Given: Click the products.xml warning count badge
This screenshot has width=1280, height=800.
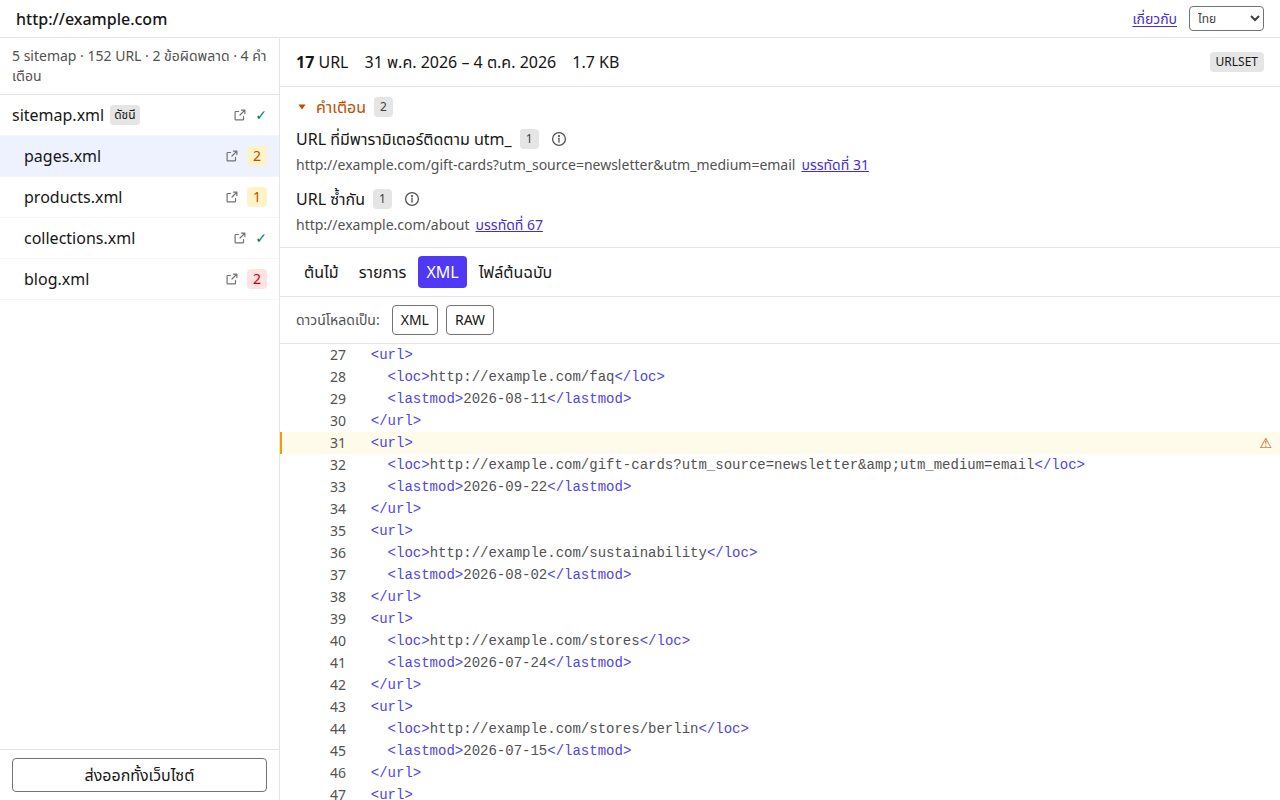Looking at the screenshot, I should tap(257, 197).
